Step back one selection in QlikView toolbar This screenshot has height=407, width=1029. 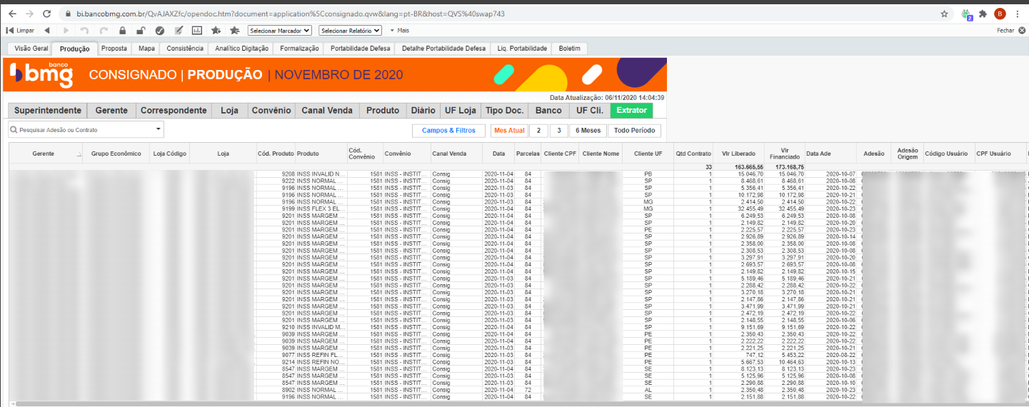(47, 30)
